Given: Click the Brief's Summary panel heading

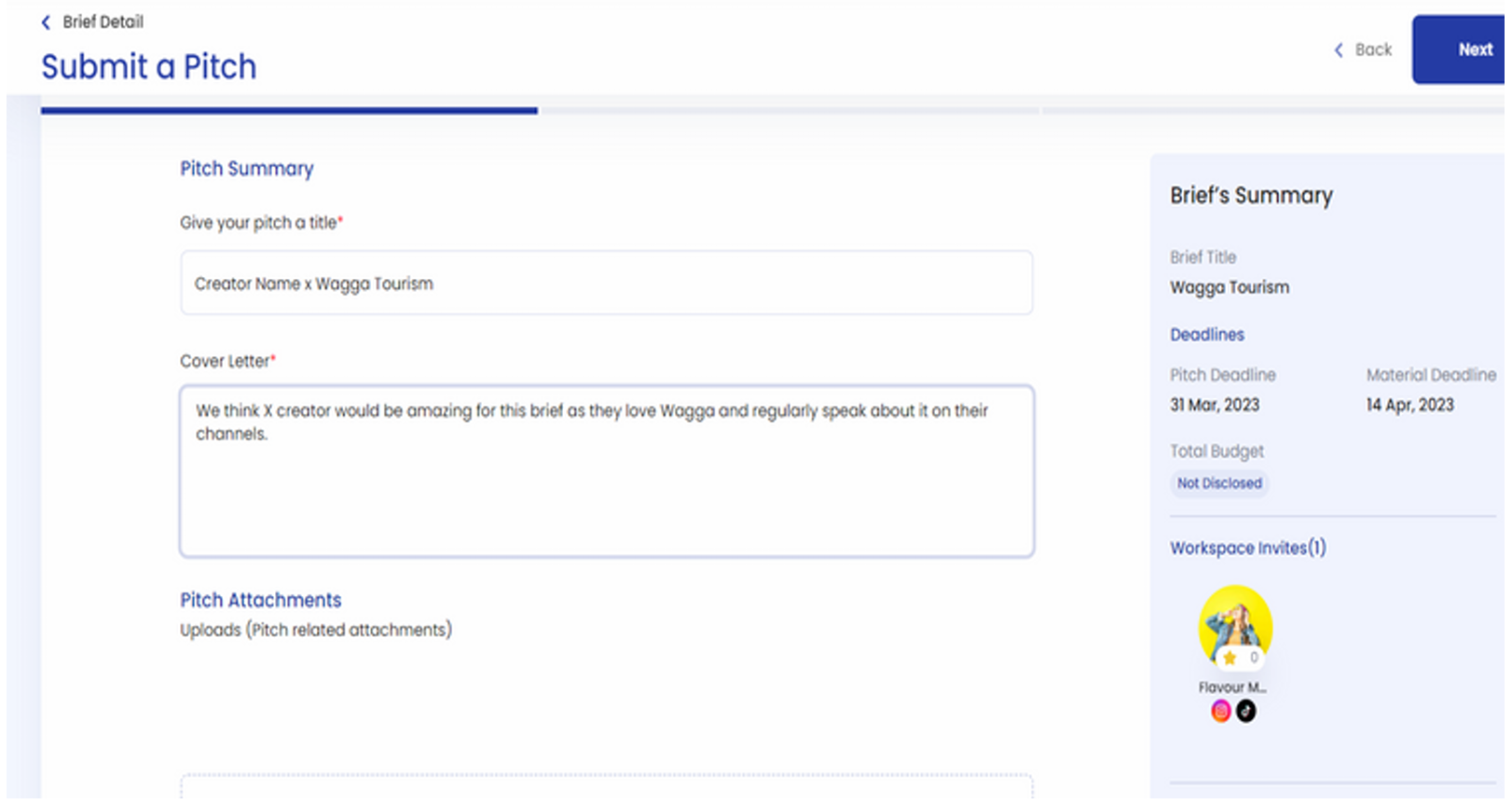Looking at the screenshot, I should pos(1252,196).
